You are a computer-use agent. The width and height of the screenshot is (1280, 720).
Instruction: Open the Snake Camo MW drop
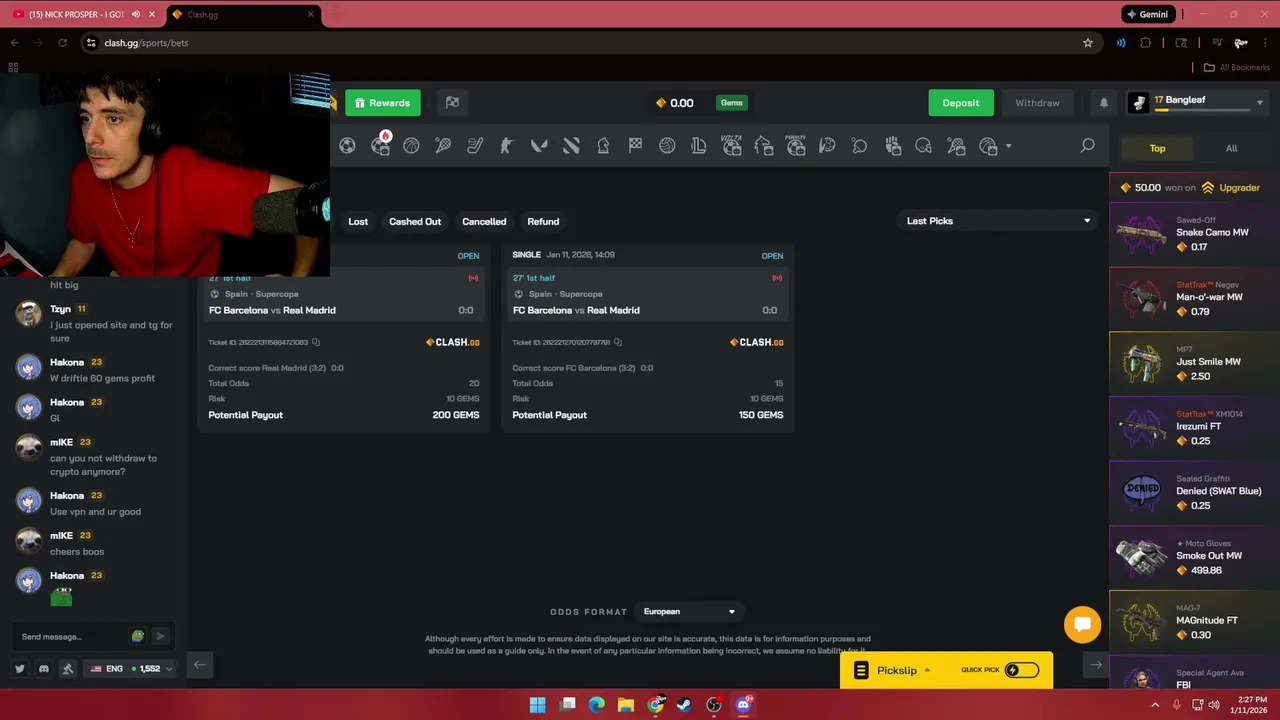pos(1195,233)
